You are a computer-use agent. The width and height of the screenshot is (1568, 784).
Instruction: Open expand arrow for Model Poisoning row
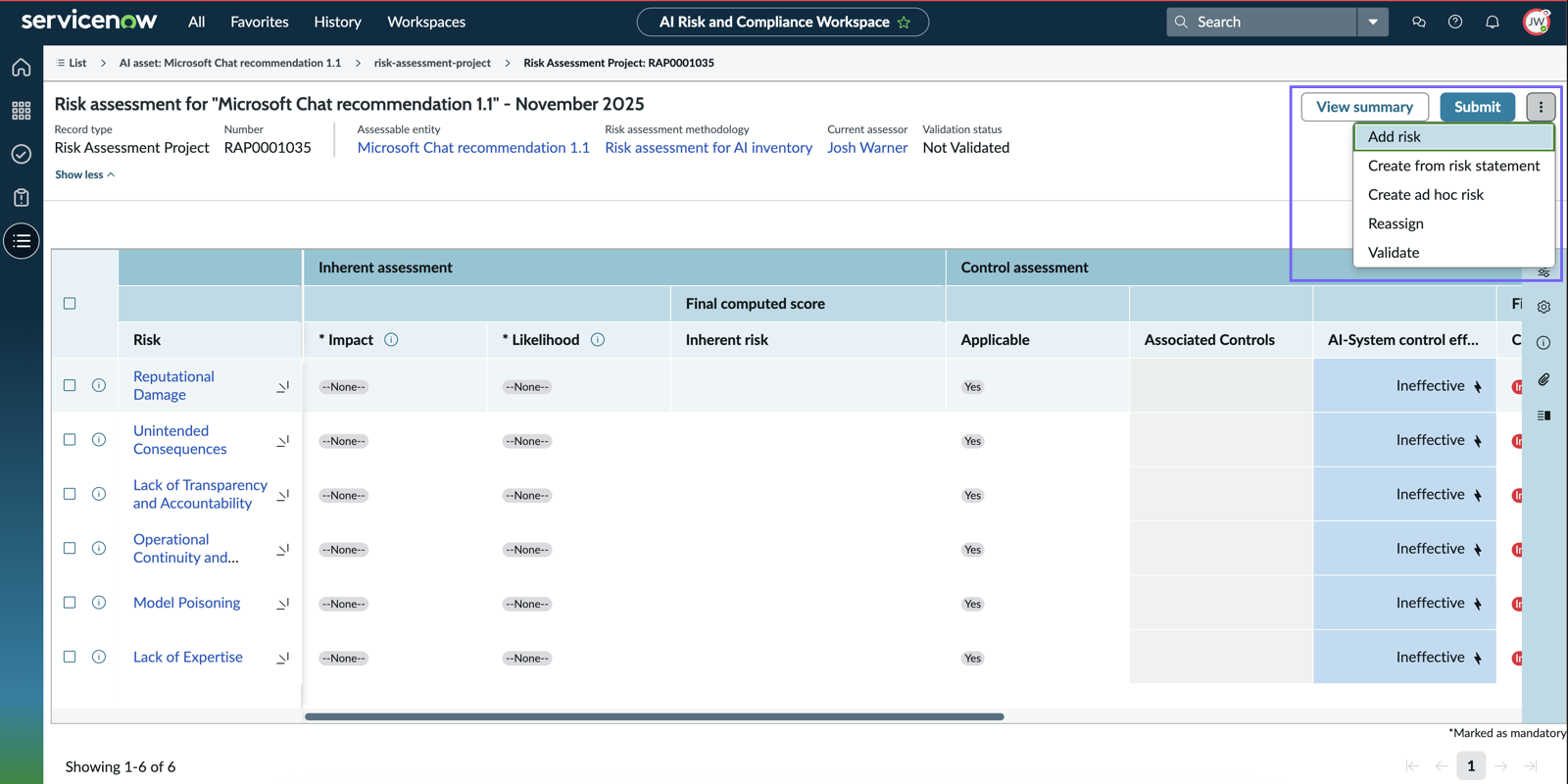coord(282,605)
